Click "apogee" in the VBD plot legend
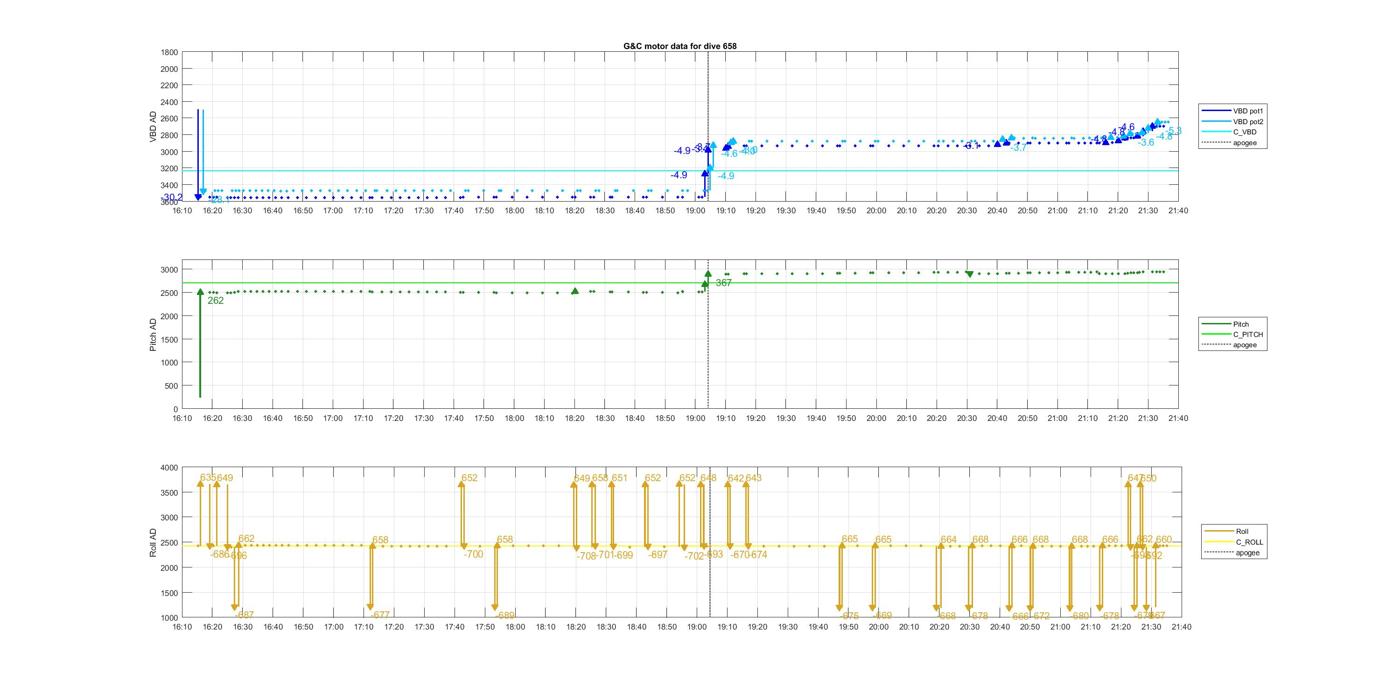The height and width of the screenshot is (693, 1400). [x=1245, y=143]
